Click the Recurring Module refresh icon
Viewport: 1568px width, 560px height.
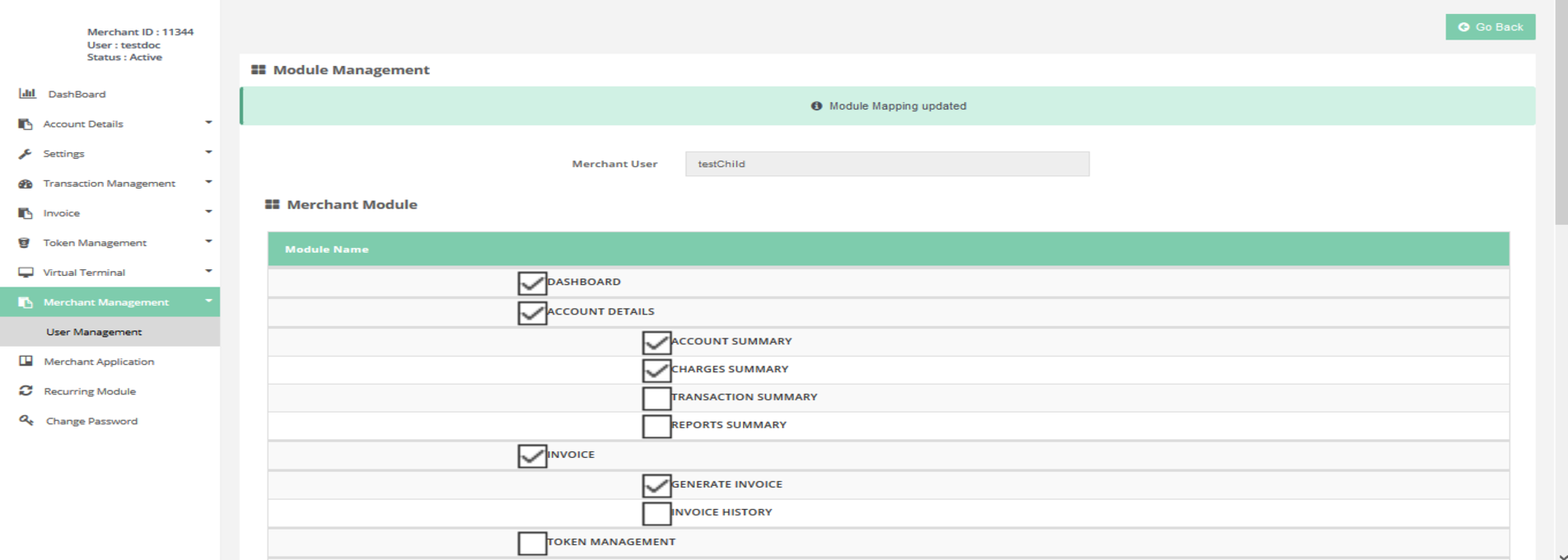coord(26,391)
